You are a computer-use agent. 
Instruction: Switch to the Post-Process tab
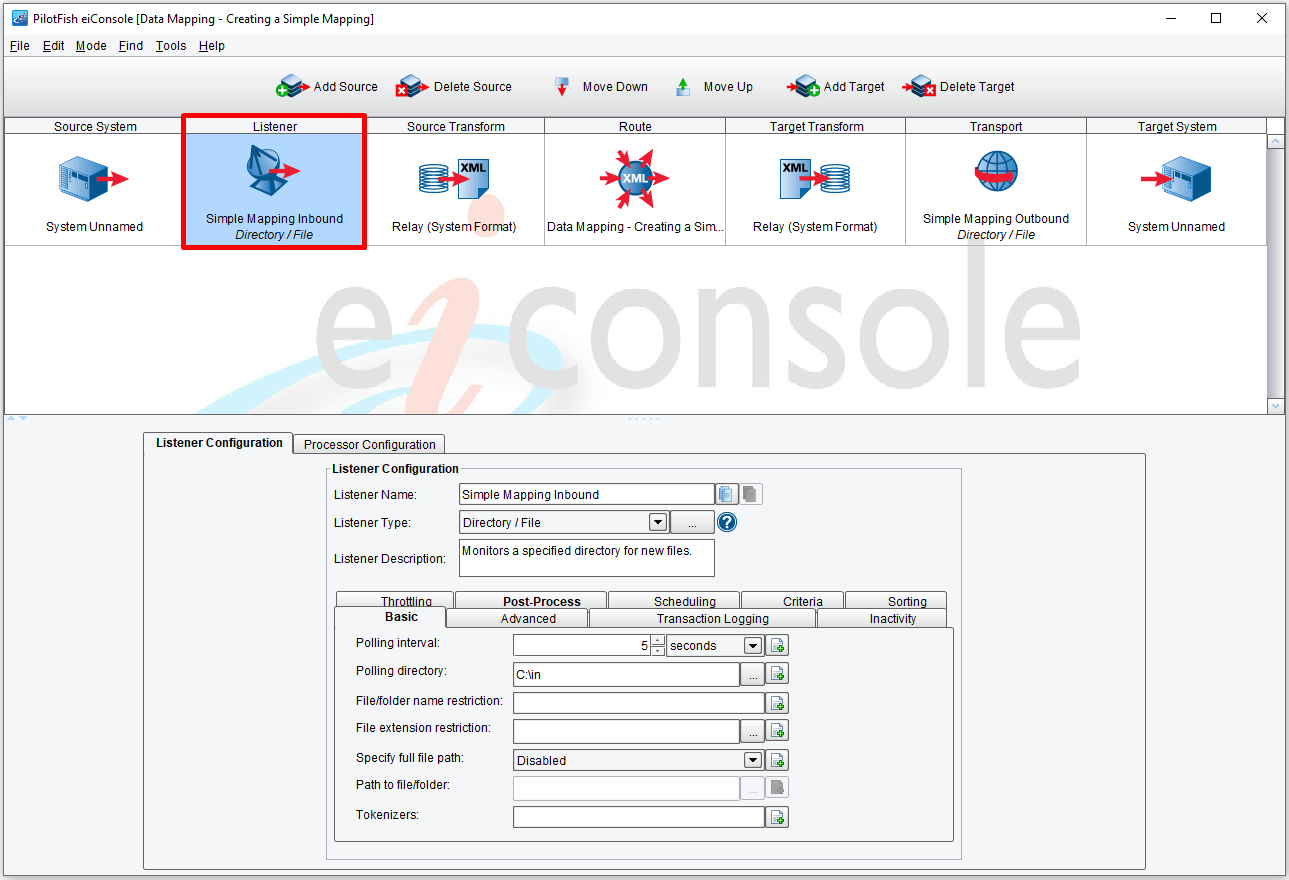(531, 600)
